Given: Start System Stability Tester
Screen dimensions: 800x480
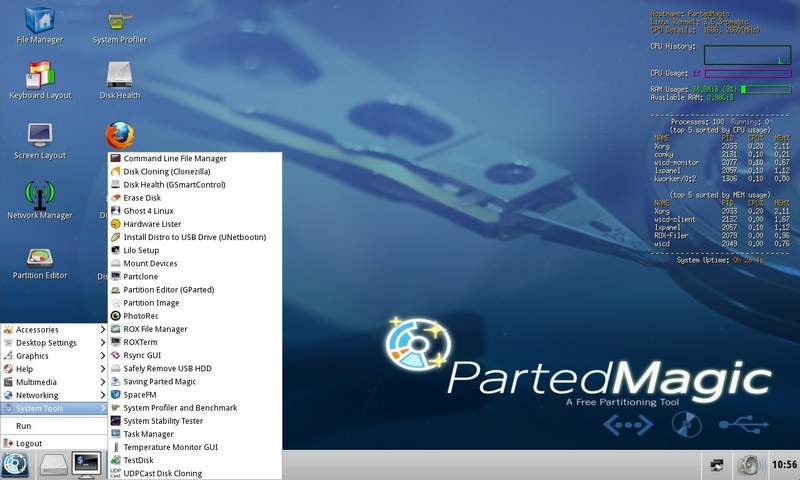Looking at the screenshot, I should (x=195, y=421).
